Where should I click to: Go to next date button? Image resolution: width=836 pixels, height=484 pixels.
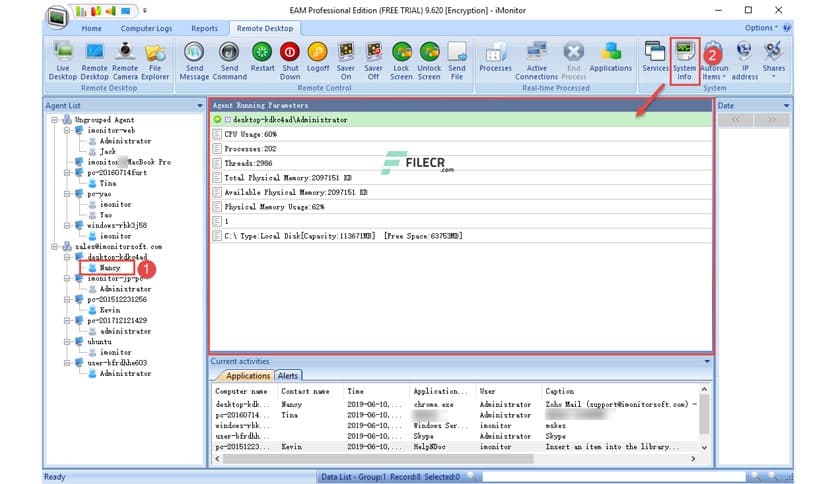[771, 120]
